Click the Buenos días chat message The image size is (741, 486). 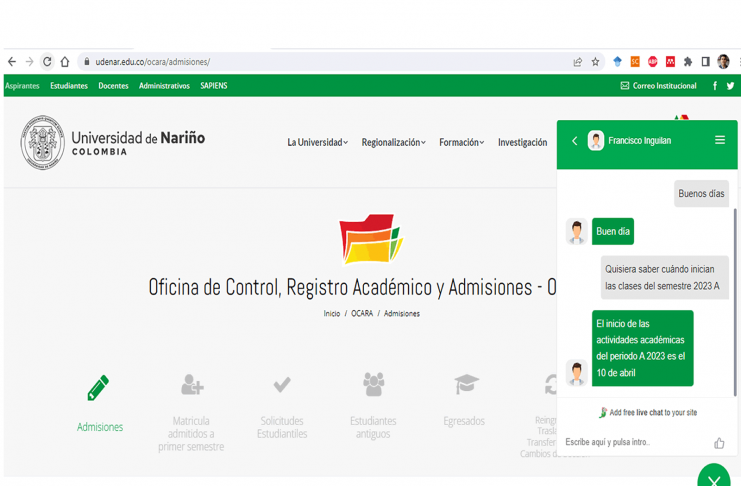tap(701, 193)
